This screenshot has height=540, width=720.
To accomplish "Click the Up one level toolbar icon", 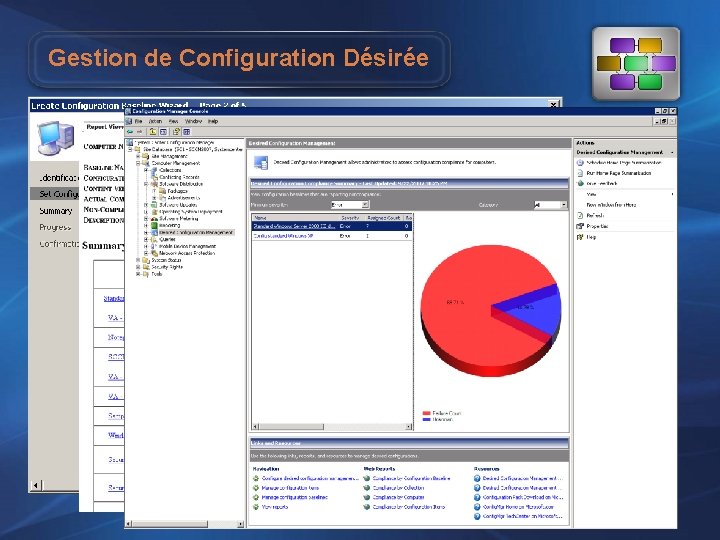I will pos(152,132).
